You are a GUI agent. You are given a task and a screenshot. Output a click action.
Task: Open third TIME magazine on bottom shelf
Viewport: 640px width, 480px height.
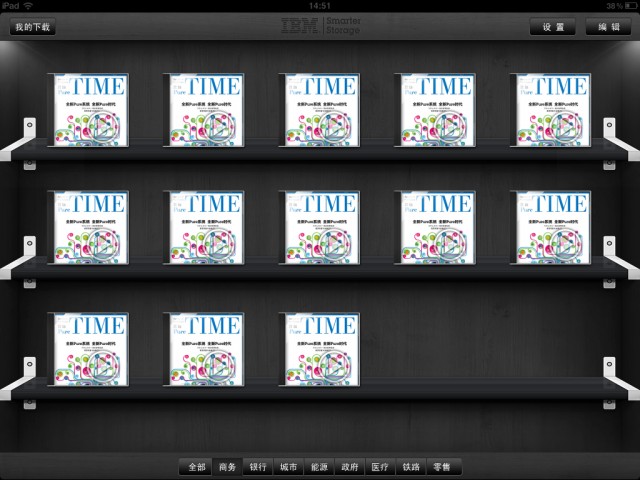(319, 349)
